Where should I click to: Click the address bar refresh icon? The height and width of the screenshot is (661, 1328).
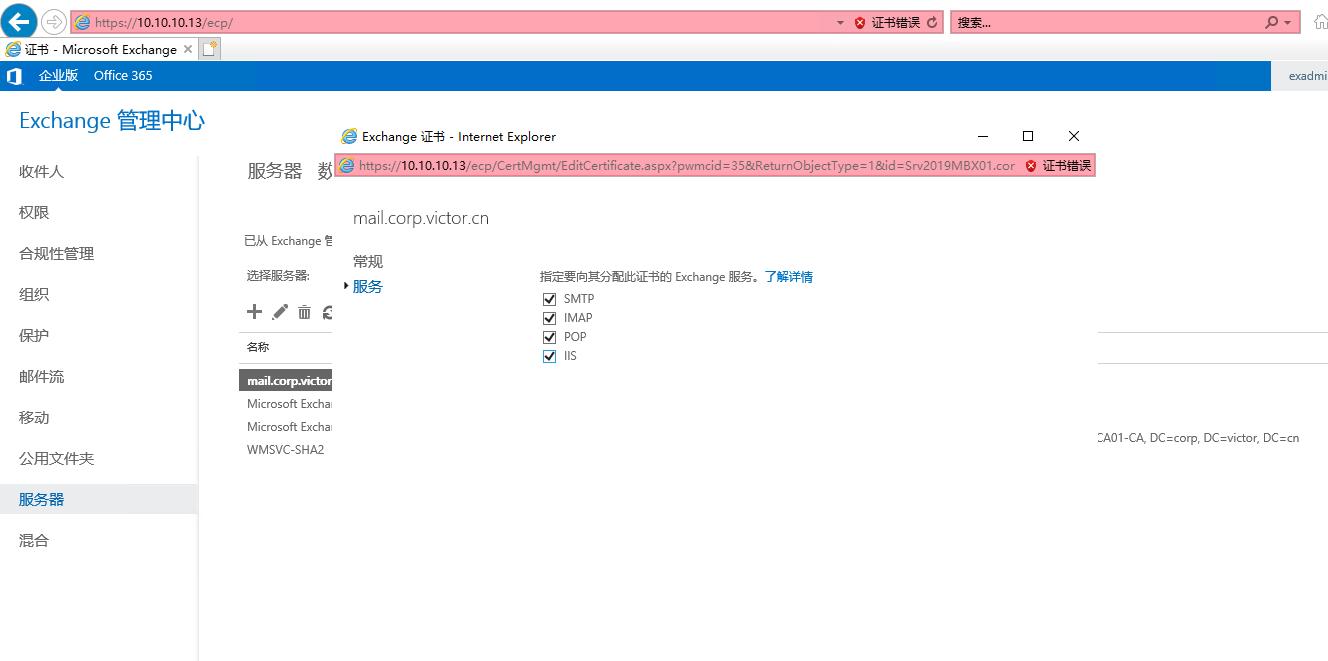[x=930, y=20]
